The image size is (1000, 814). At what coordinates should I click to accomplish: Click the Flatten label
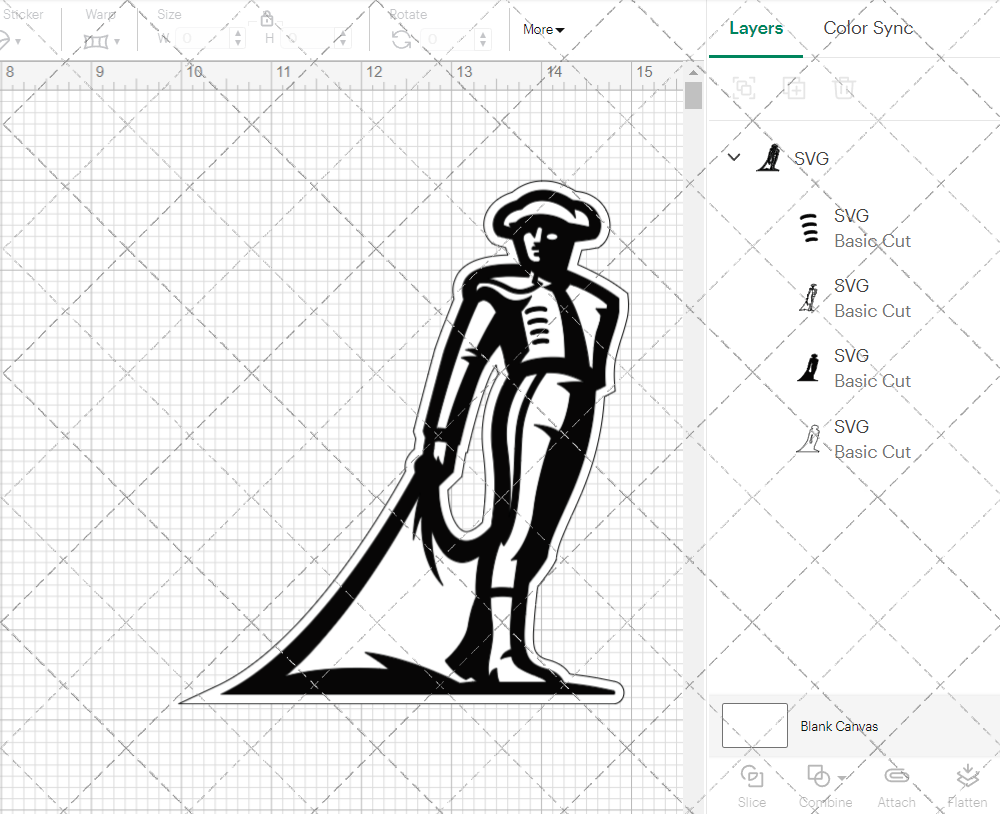point(967,802)
